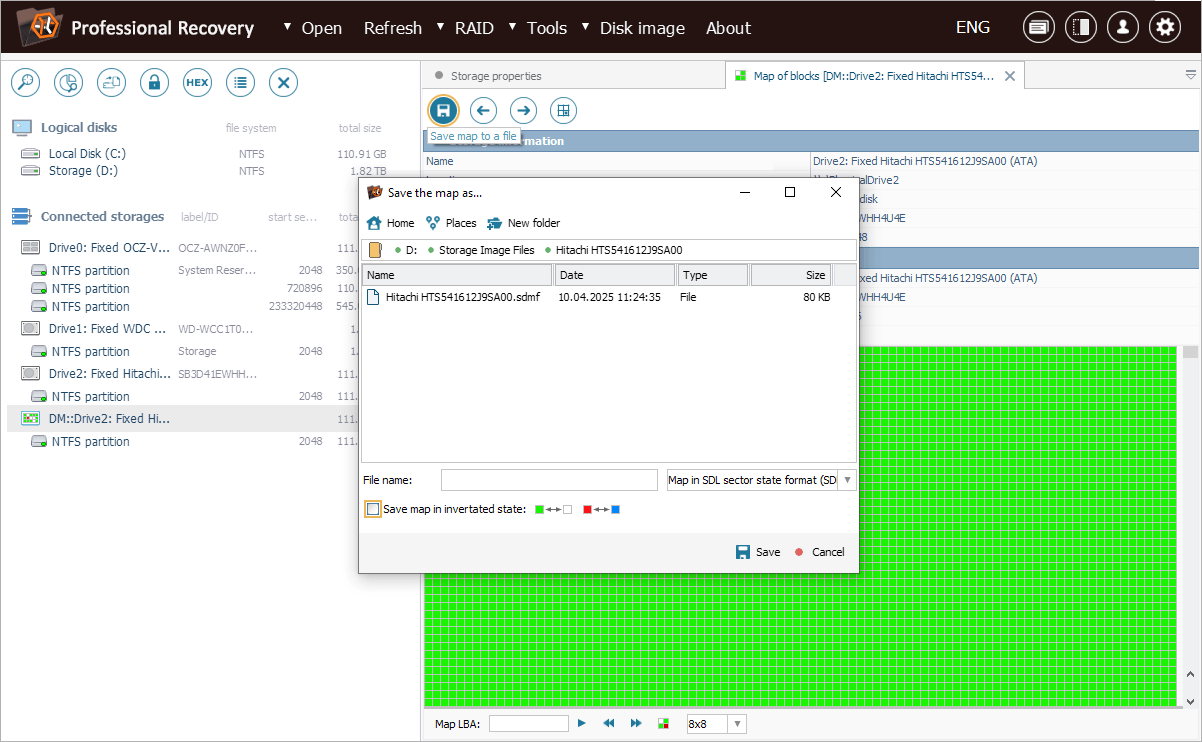Sort files by Type column header
Screen dimensions: 1202x742
[713, 275]
